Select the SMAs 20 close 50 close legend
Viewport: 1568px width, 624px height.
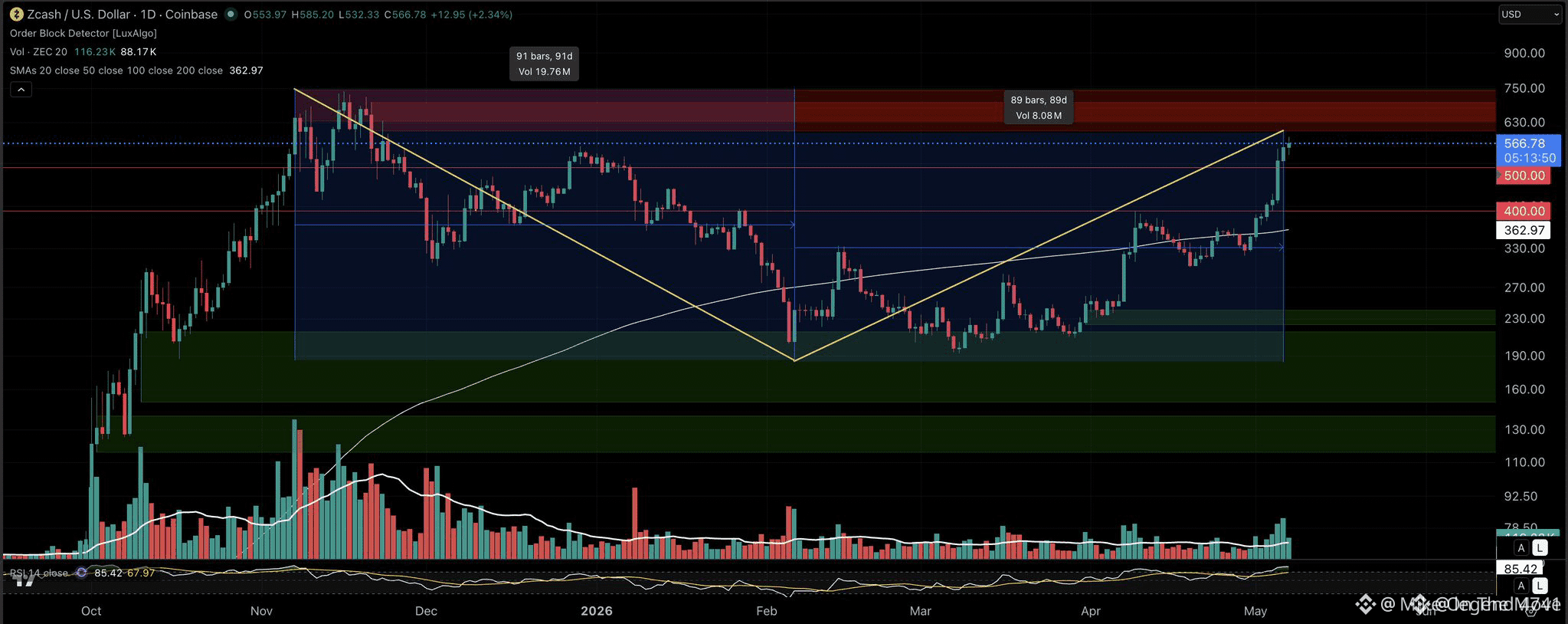point(116,71)
